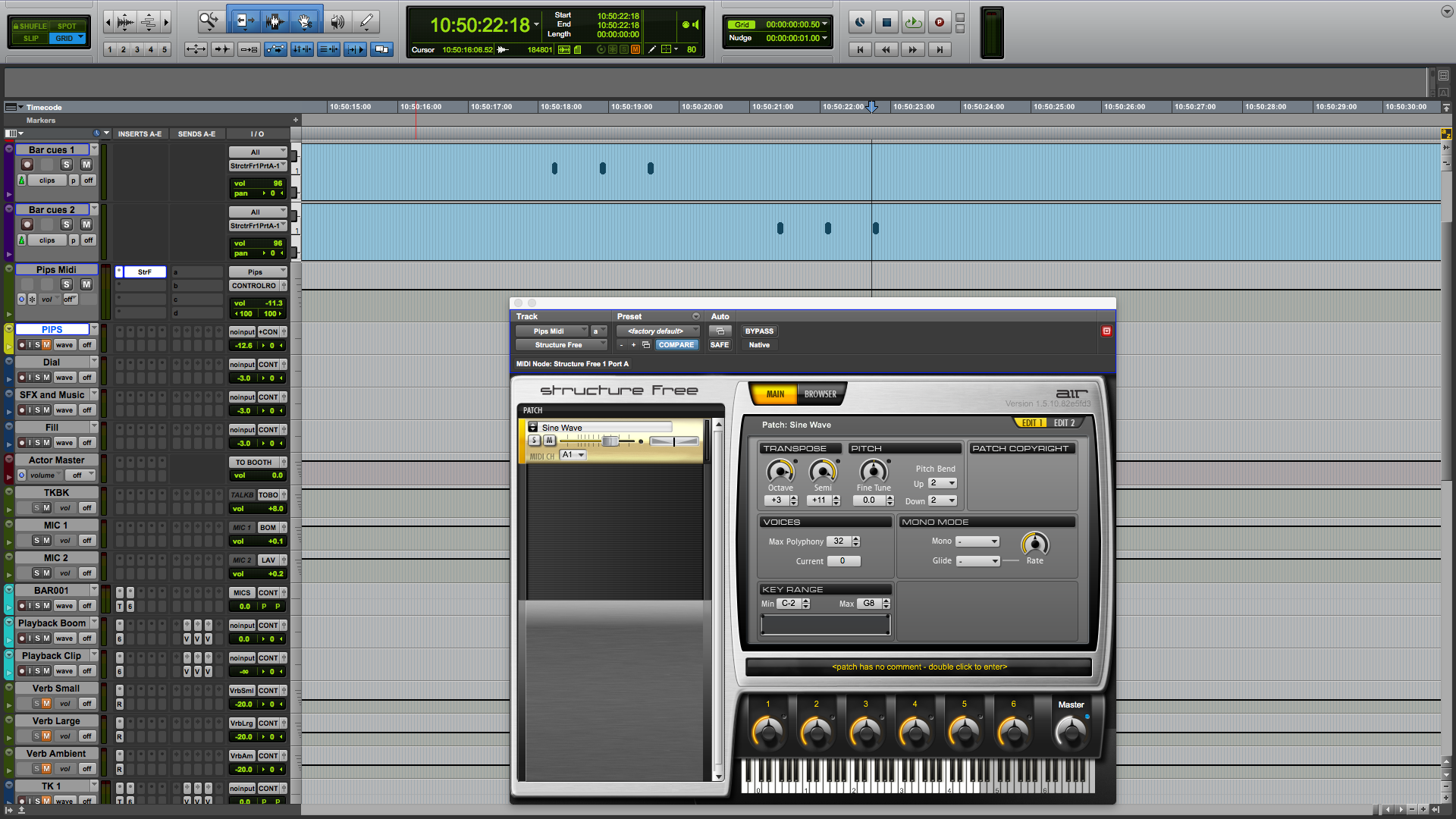
Task: Click the Play transport button
Action: pos(913,22)
